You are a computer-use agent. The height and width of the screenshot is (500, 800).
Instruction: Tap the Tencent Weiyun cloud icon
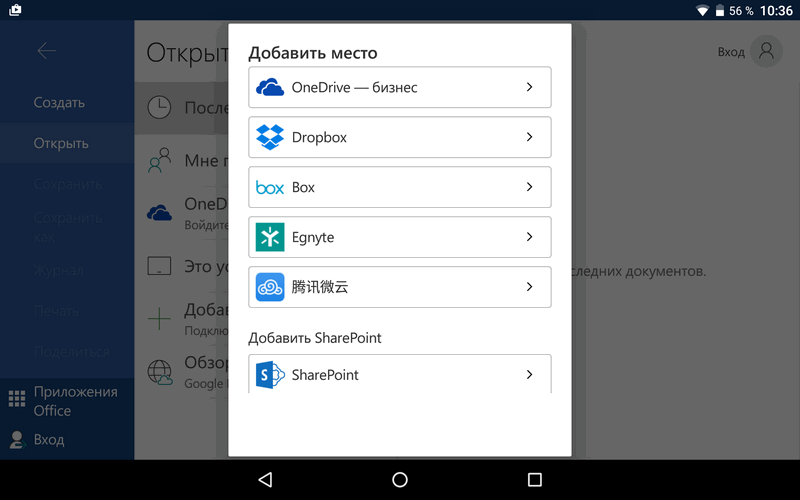click(x=270, y=287)
